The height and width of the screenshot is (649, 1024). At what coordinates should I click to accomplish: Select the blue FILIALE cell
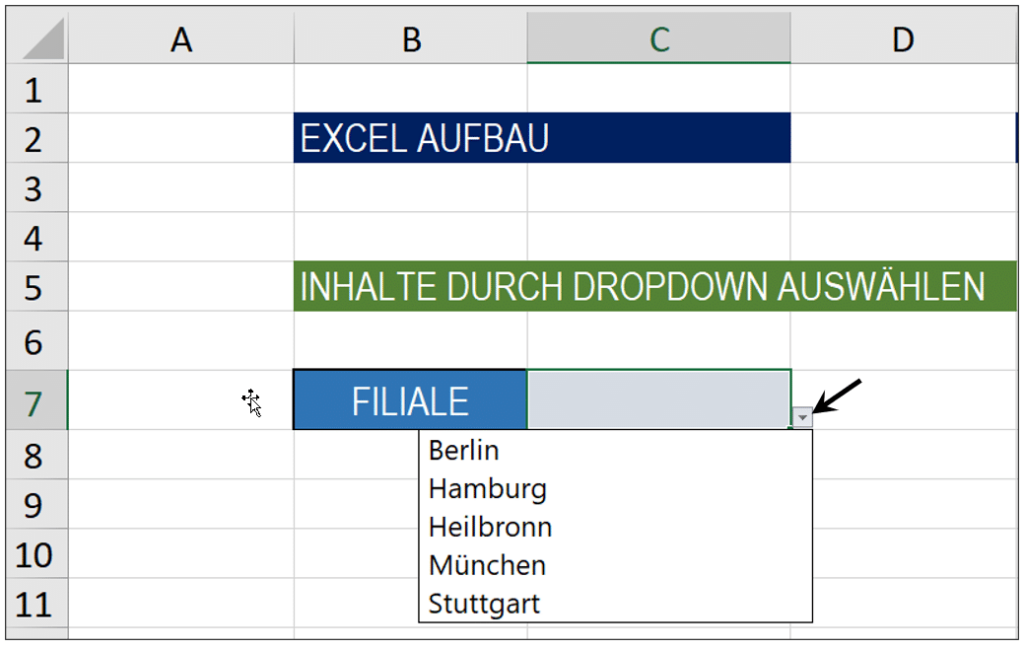pos(410,400)
